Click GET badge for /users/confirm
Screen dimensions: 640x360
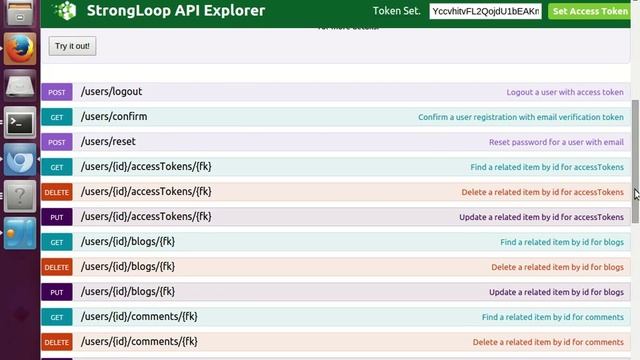tap(57, 117)
